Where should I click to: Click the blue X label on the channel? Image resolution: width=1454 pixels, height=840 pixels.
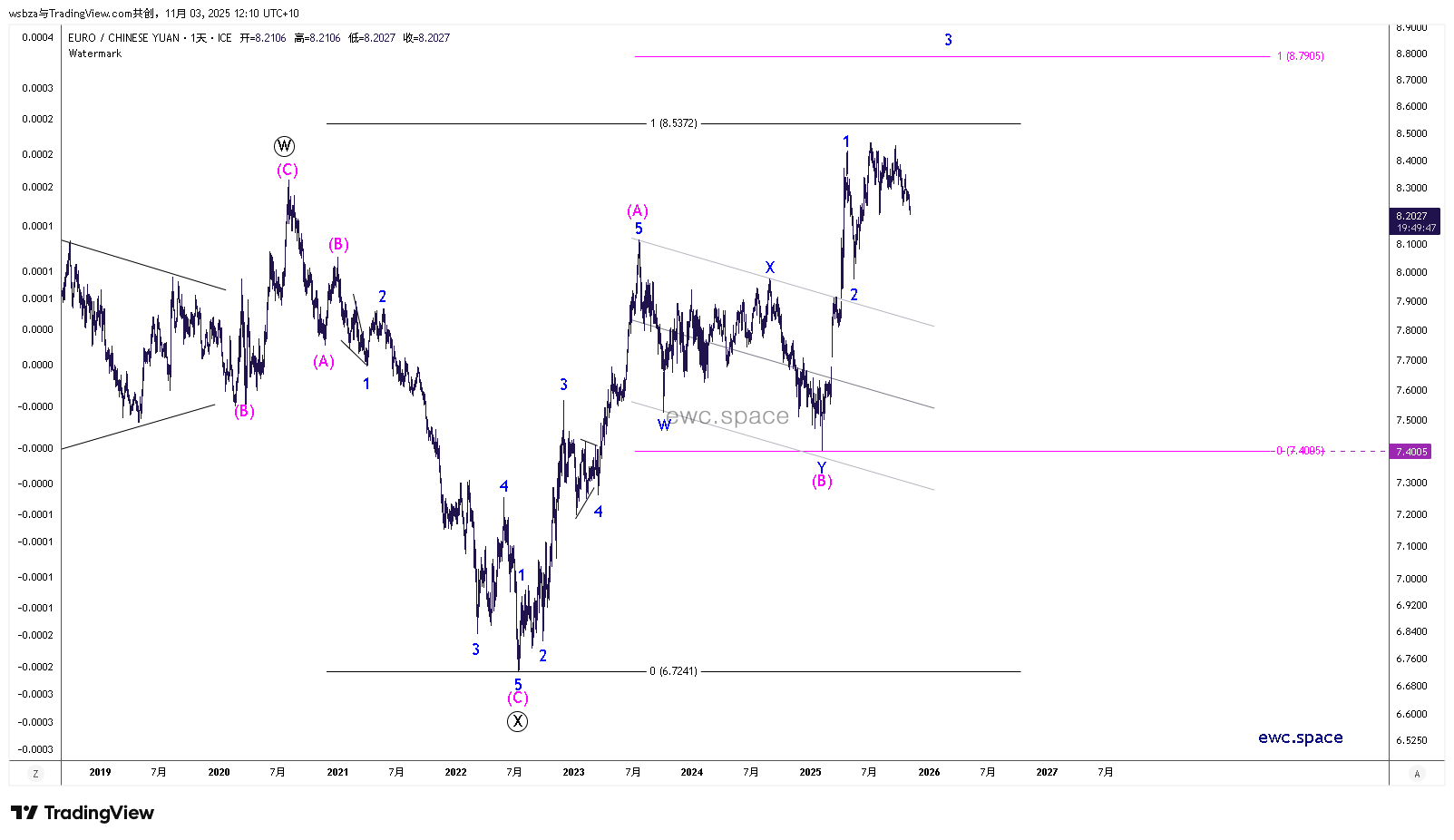(x=770, y=268)
